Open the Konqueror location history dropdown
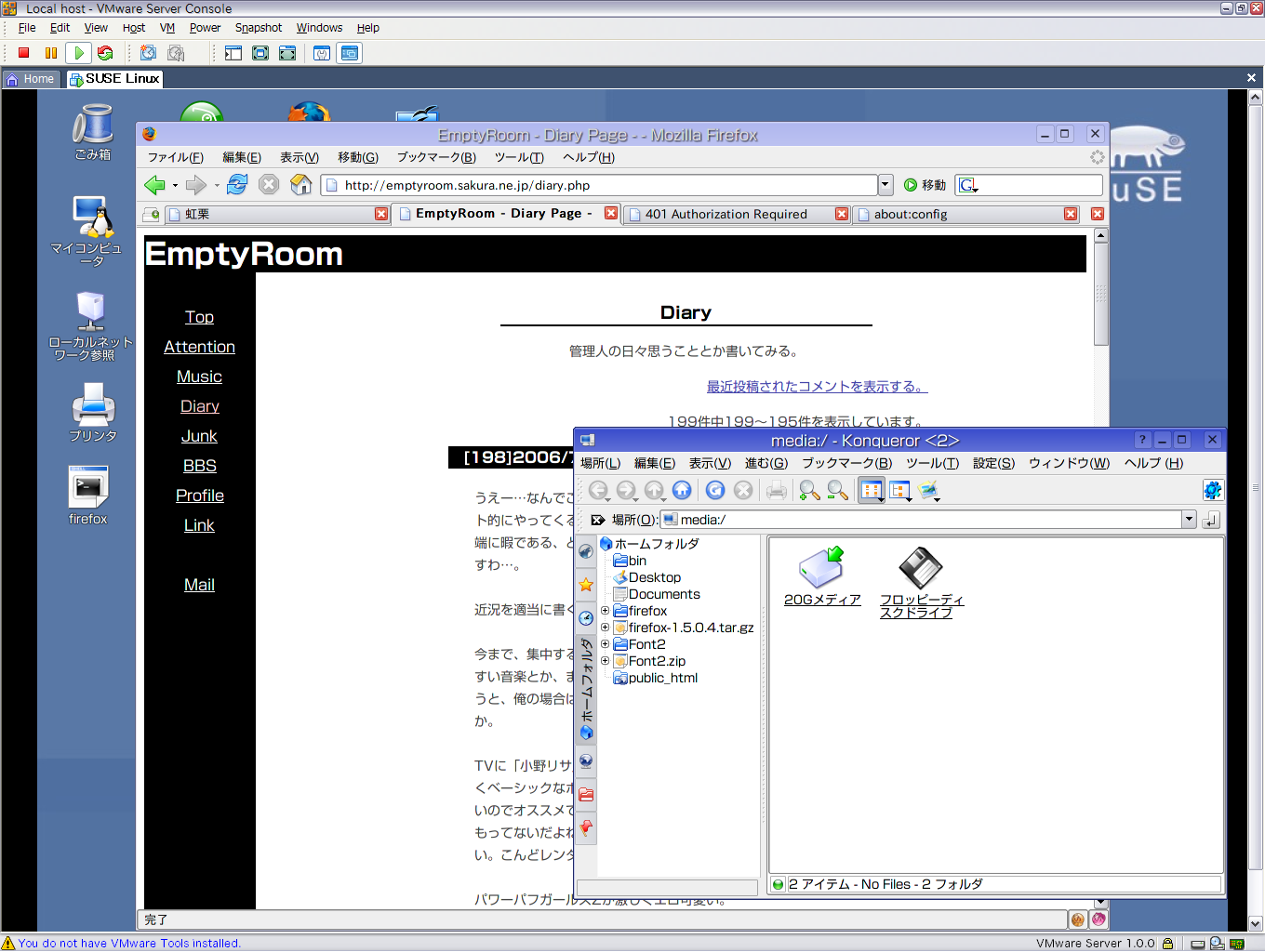 pos(1189,520)
